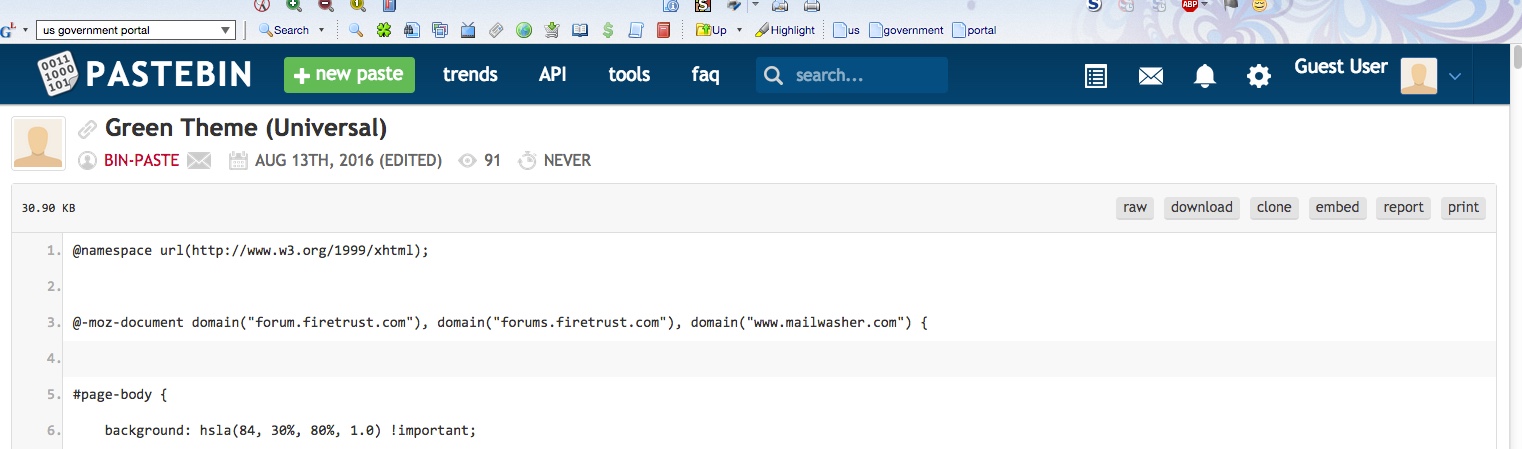Create a new paste
This screenshot has width=1522, height=449.
click(x=349, y=75)
